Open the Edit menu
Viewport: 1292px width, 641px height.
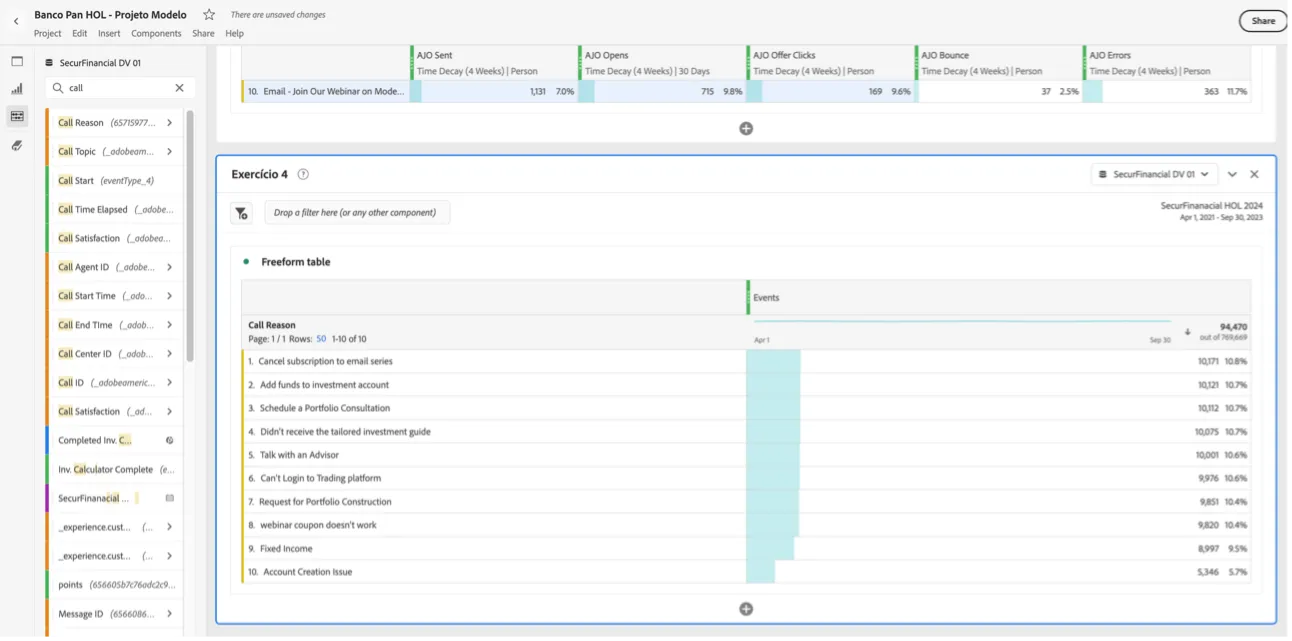[x=80, y=34]
